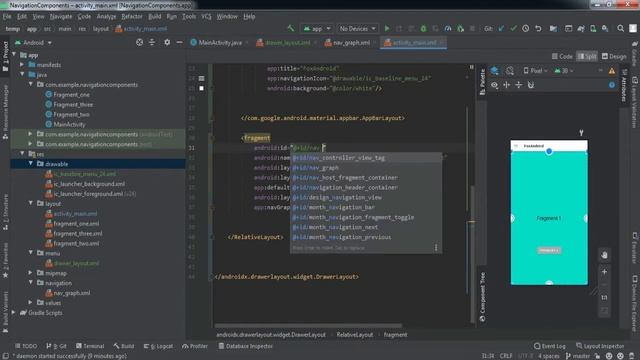Click collapse all icon in Project panel

(x=152, y=42)
